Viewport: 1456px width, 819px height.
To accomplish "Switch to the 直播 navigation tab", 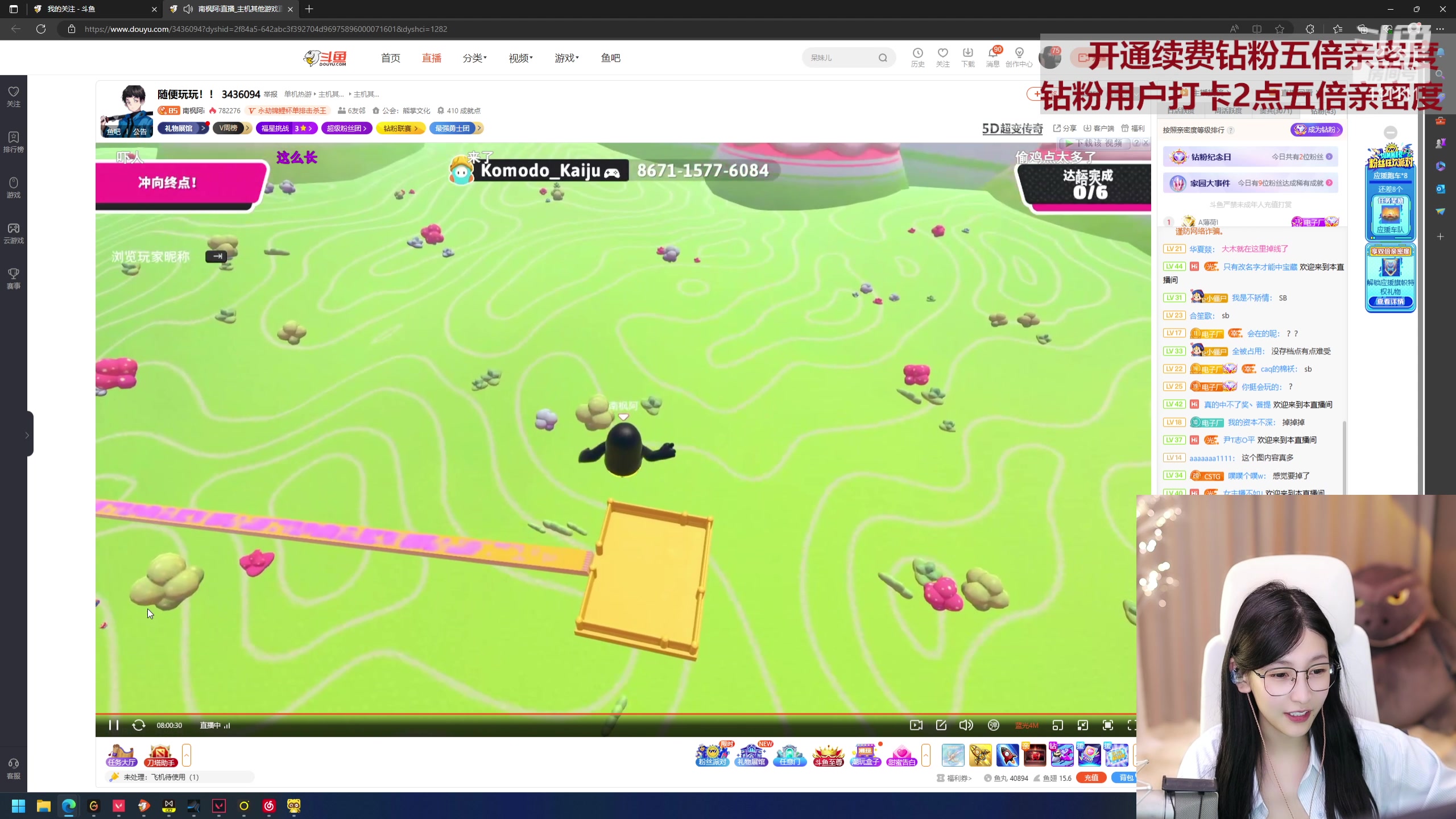I will pyautogui.click(x=431, y=57).
